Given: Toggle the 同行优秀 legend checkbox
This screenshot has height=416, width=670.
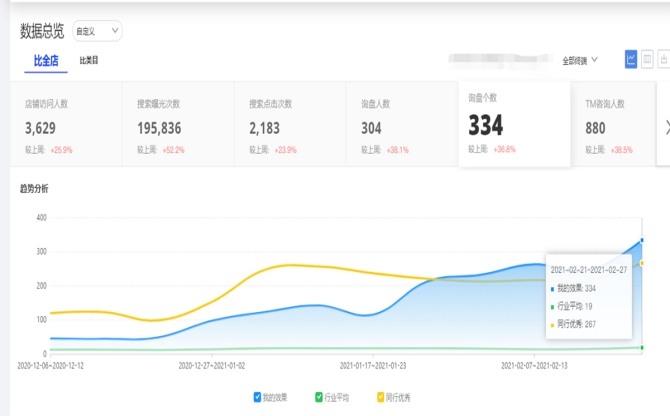Looking at the screenshot, I should (380, 397).
